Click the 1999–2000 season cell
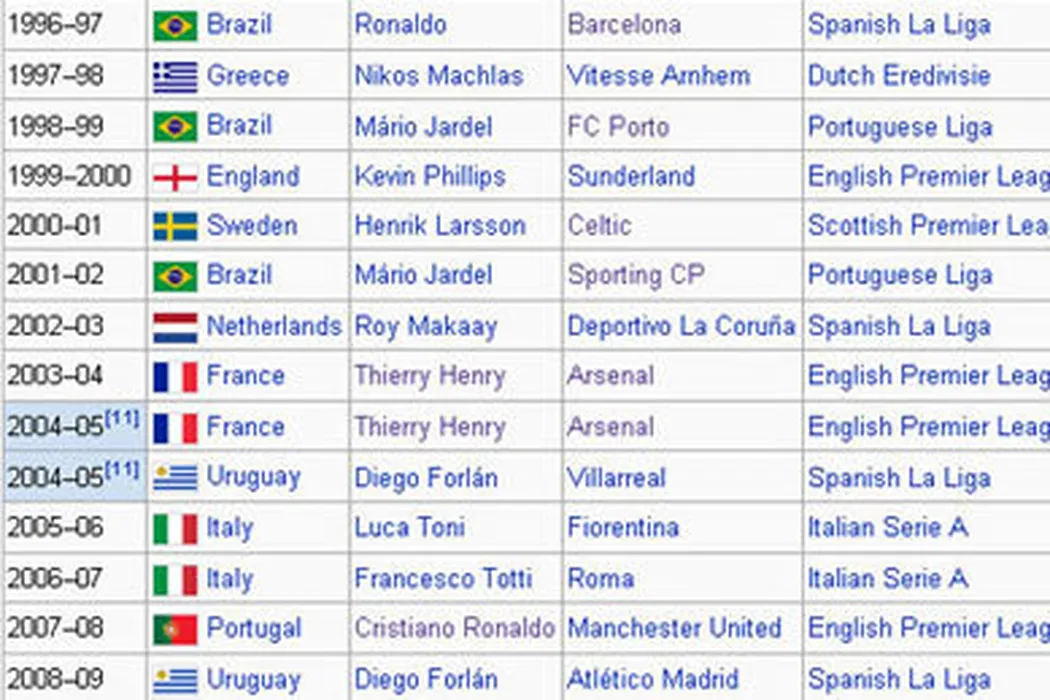Screen dimensions: 1050x700 click(69, 177)
